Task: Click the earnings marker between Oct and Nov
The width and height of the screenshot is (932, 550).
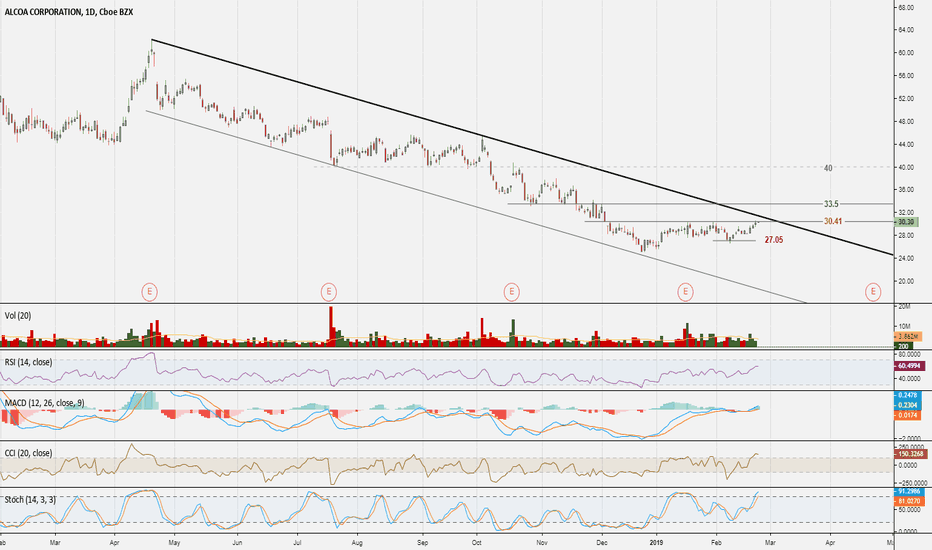Action: 511,292
